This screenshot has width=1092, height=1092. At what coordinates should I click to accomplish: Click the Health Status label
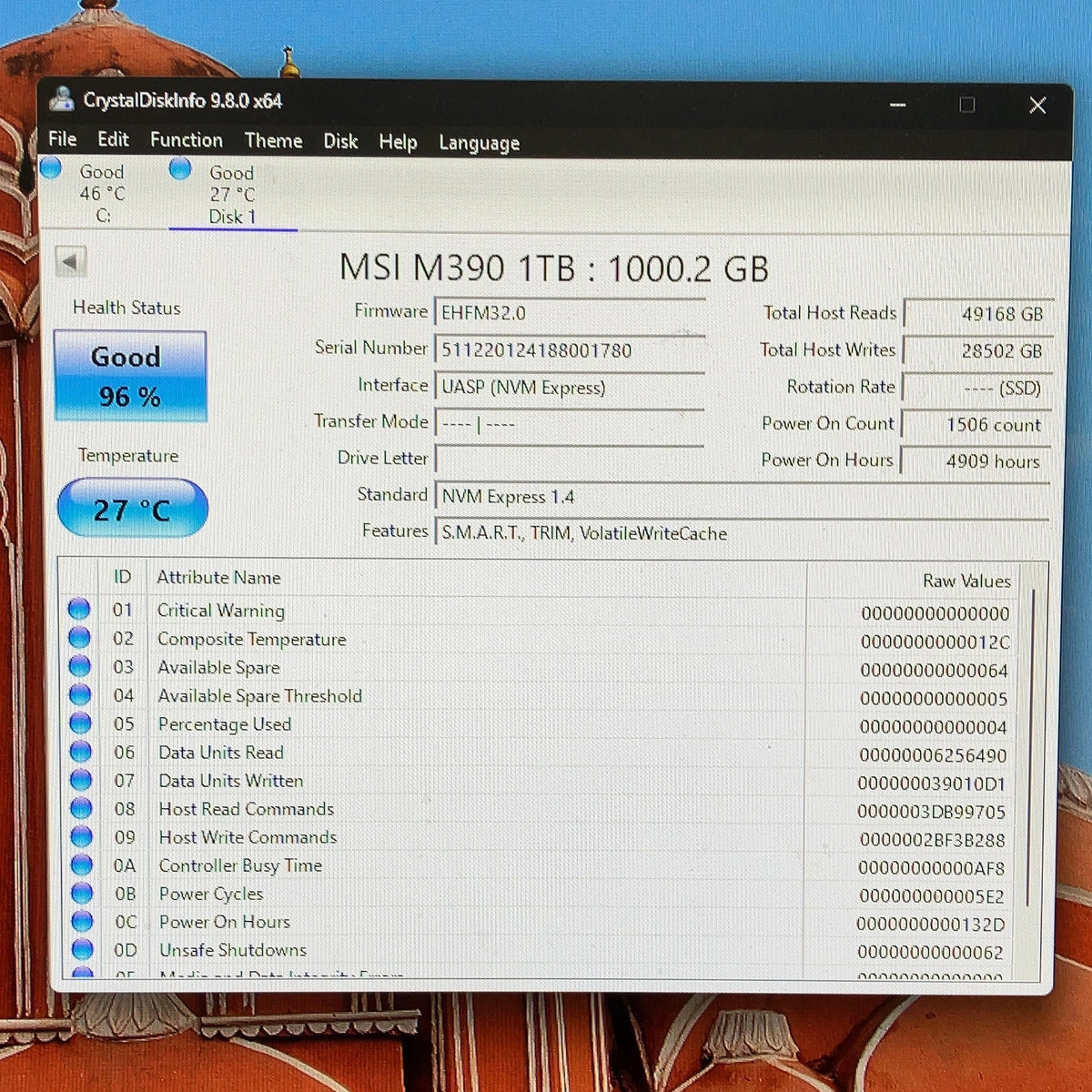[x=126, y=308]
